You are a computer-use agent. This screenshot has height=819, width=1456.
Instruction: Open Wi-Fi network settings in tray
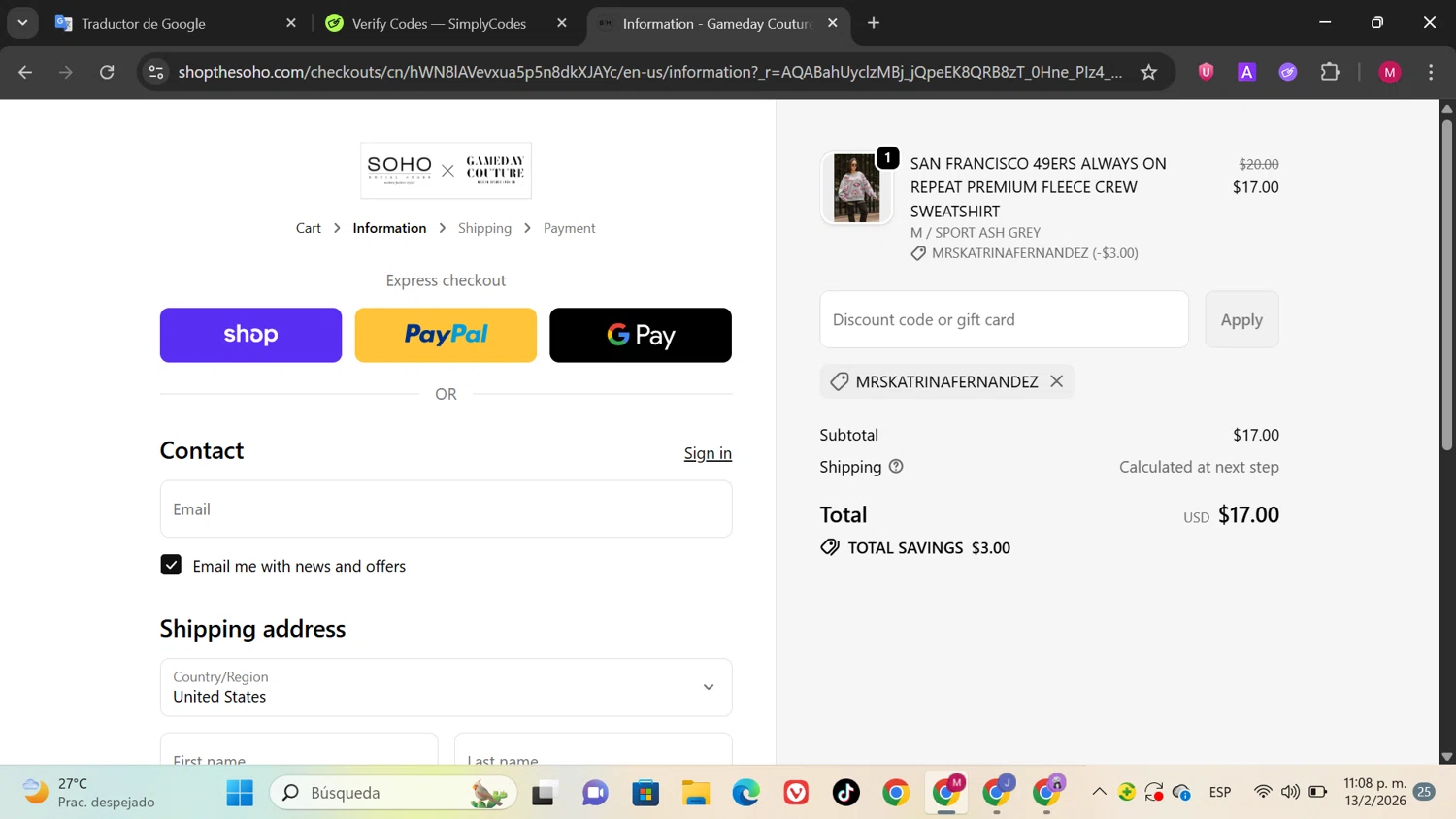pyautogui.click(x=1263, y=792)
